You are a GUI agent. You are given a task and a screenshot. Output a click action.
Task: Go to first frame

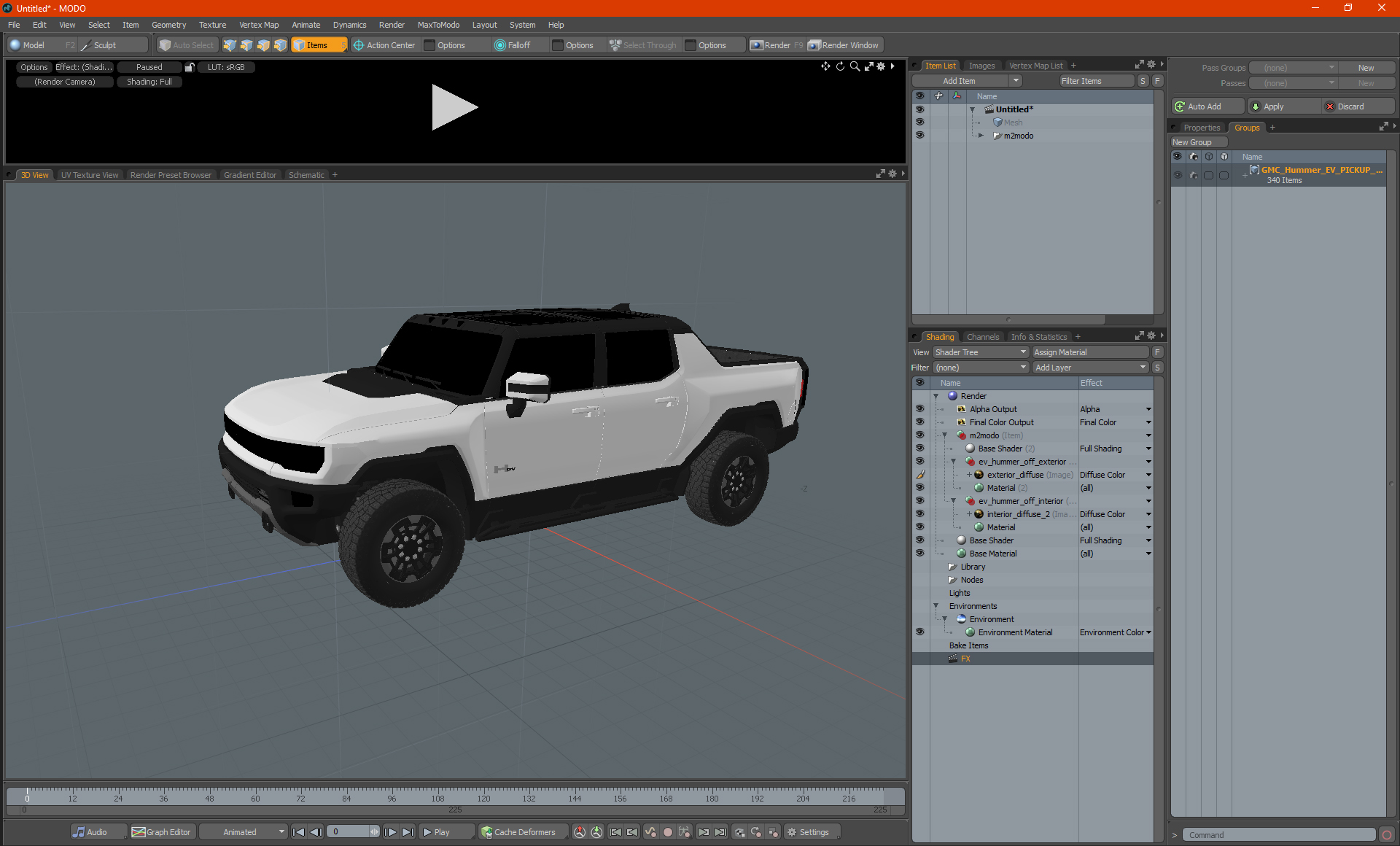tap(299, 832)
